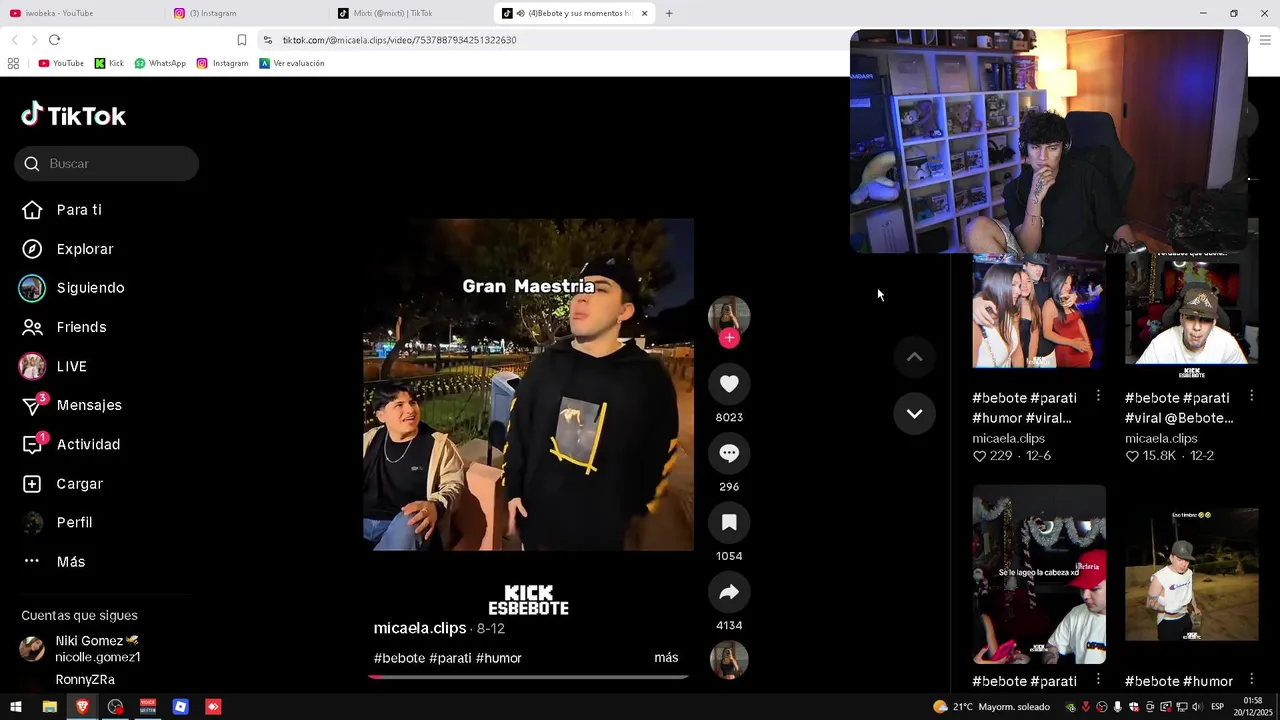Follow micaela.clips with the plus badge
This screenshot has height=720, width=1280.
[x=729, y=338]
